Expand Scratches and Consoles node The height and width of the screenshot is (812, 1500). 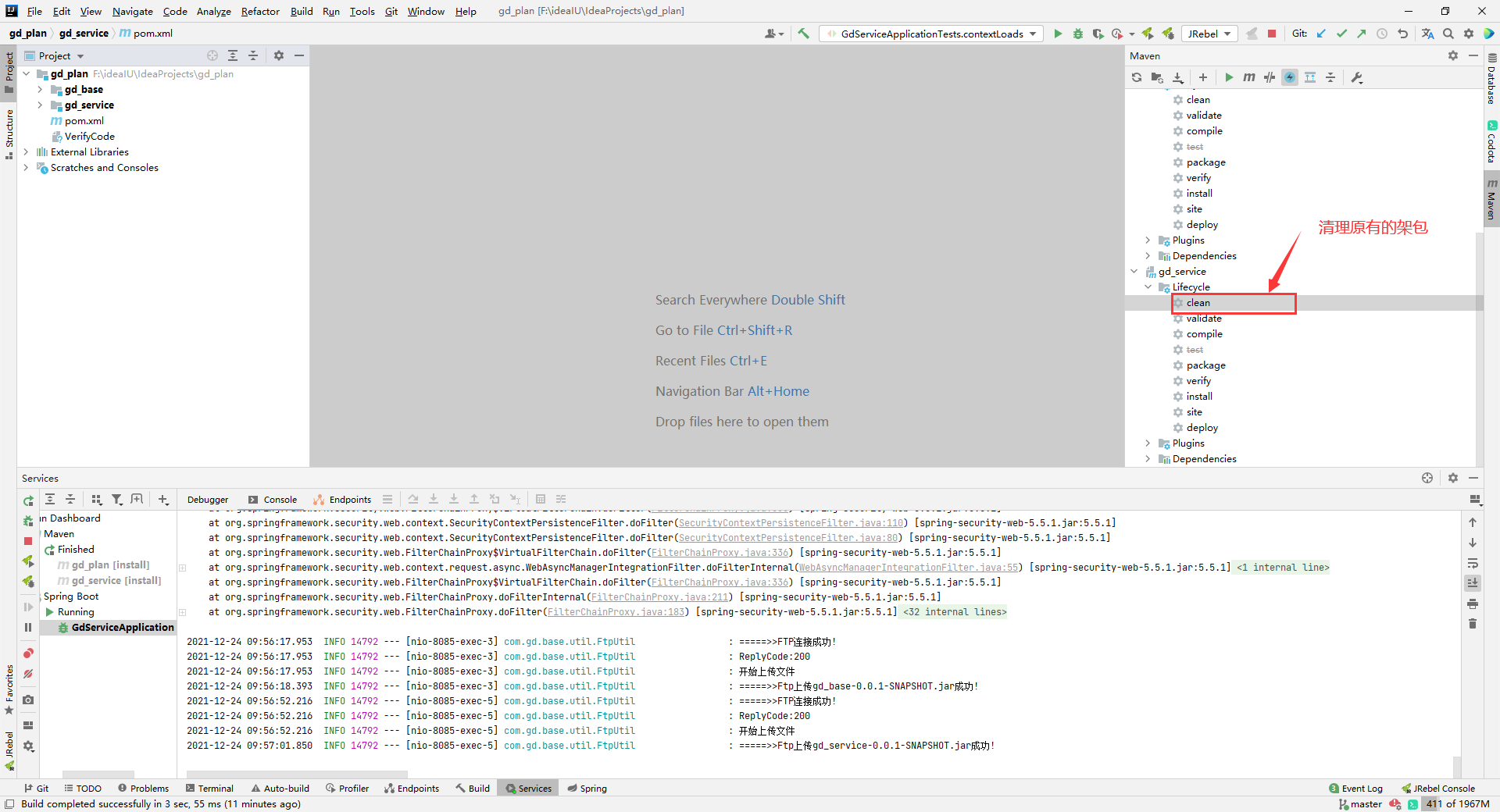coord(26,167)
